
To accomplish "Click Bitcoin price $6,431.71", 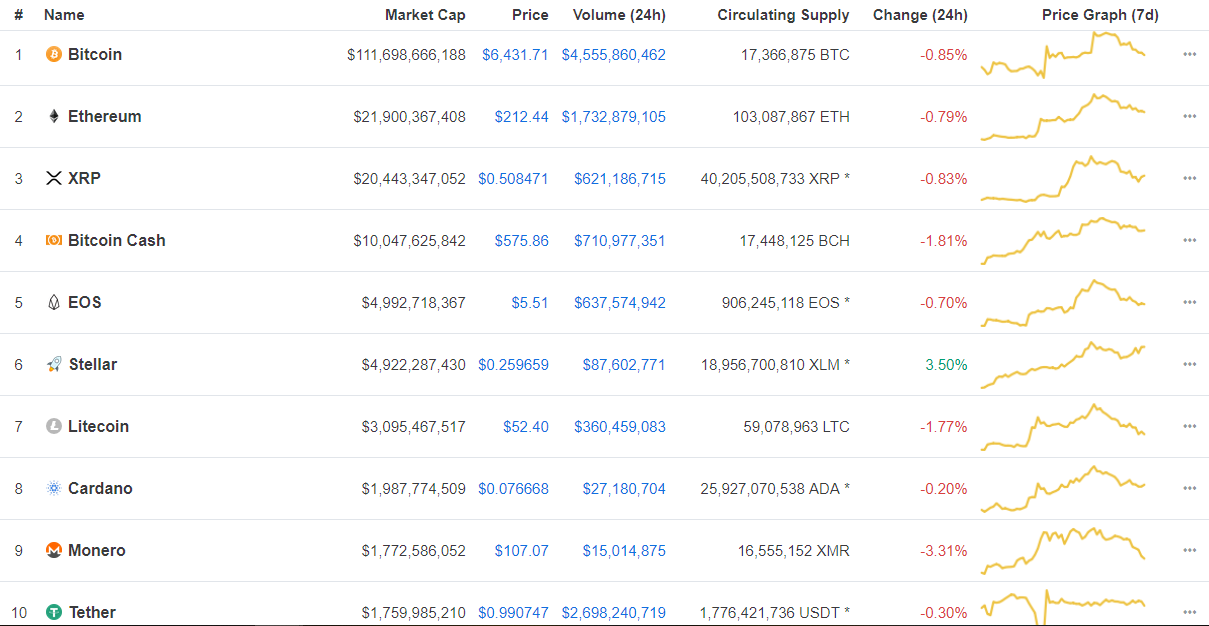I will (x=515, y=55).
